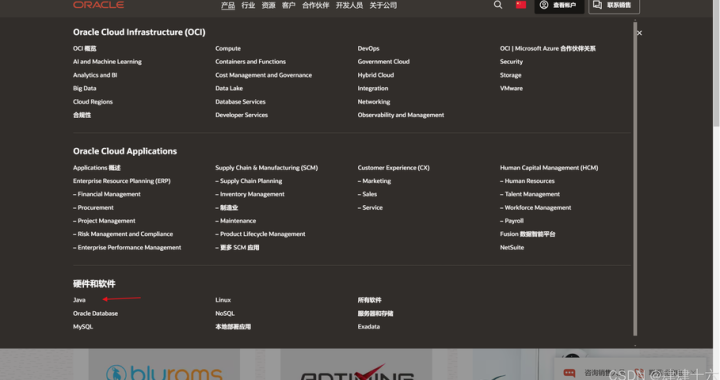Viewport: 720px width, 380px height.
Task: Go to AI and Machine Learning
Action: click(107, 61)
